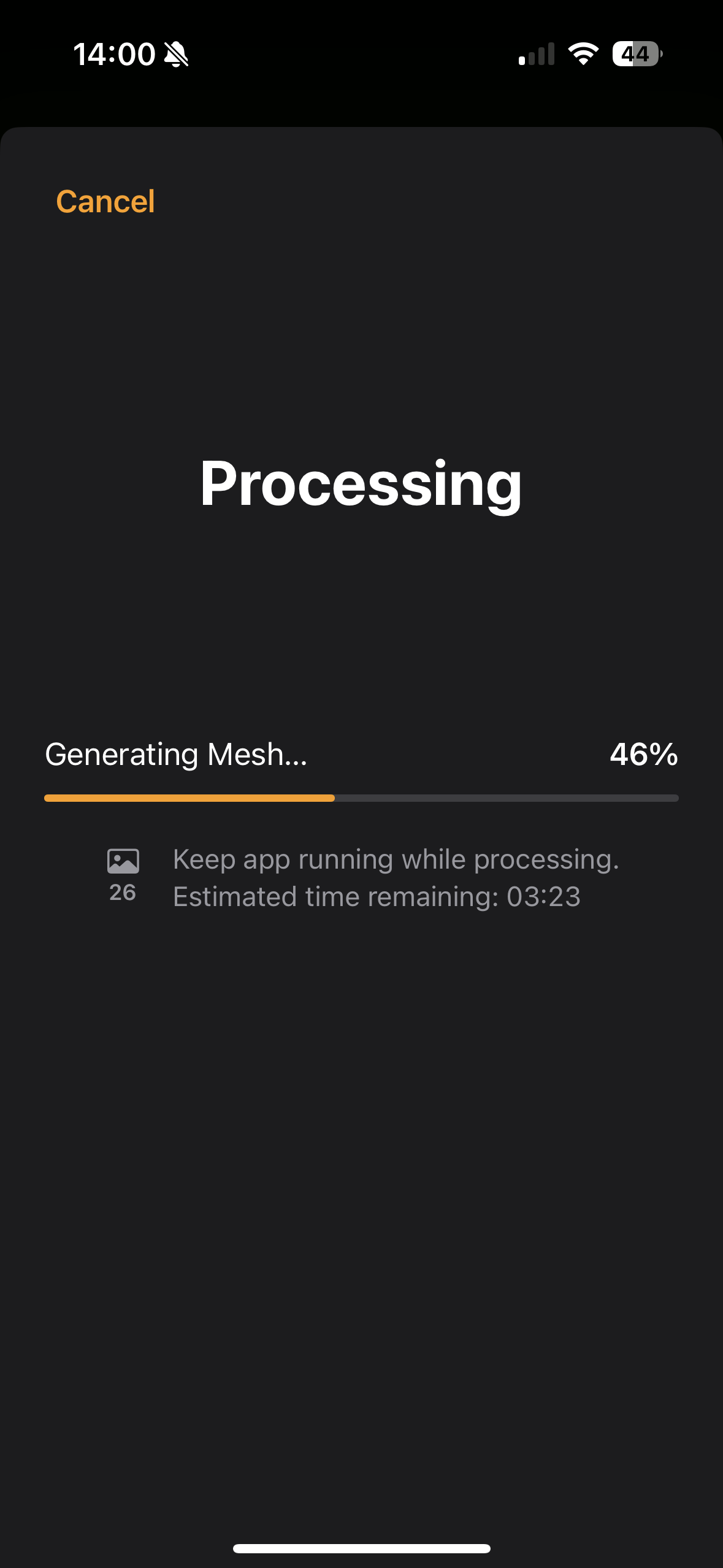Click the 03:23 remaining time value

tap(543, 897)
